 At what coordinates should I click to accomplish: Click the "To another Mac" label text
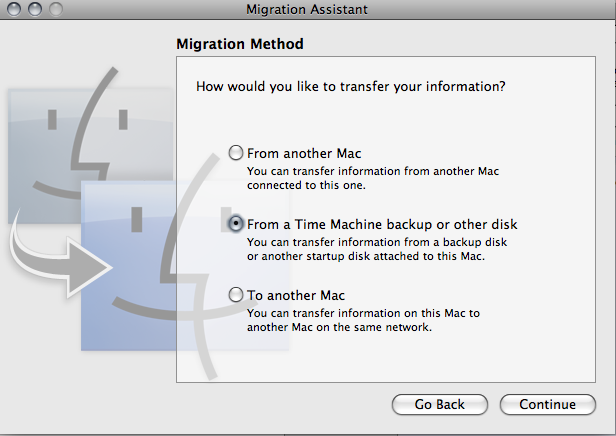296,295
